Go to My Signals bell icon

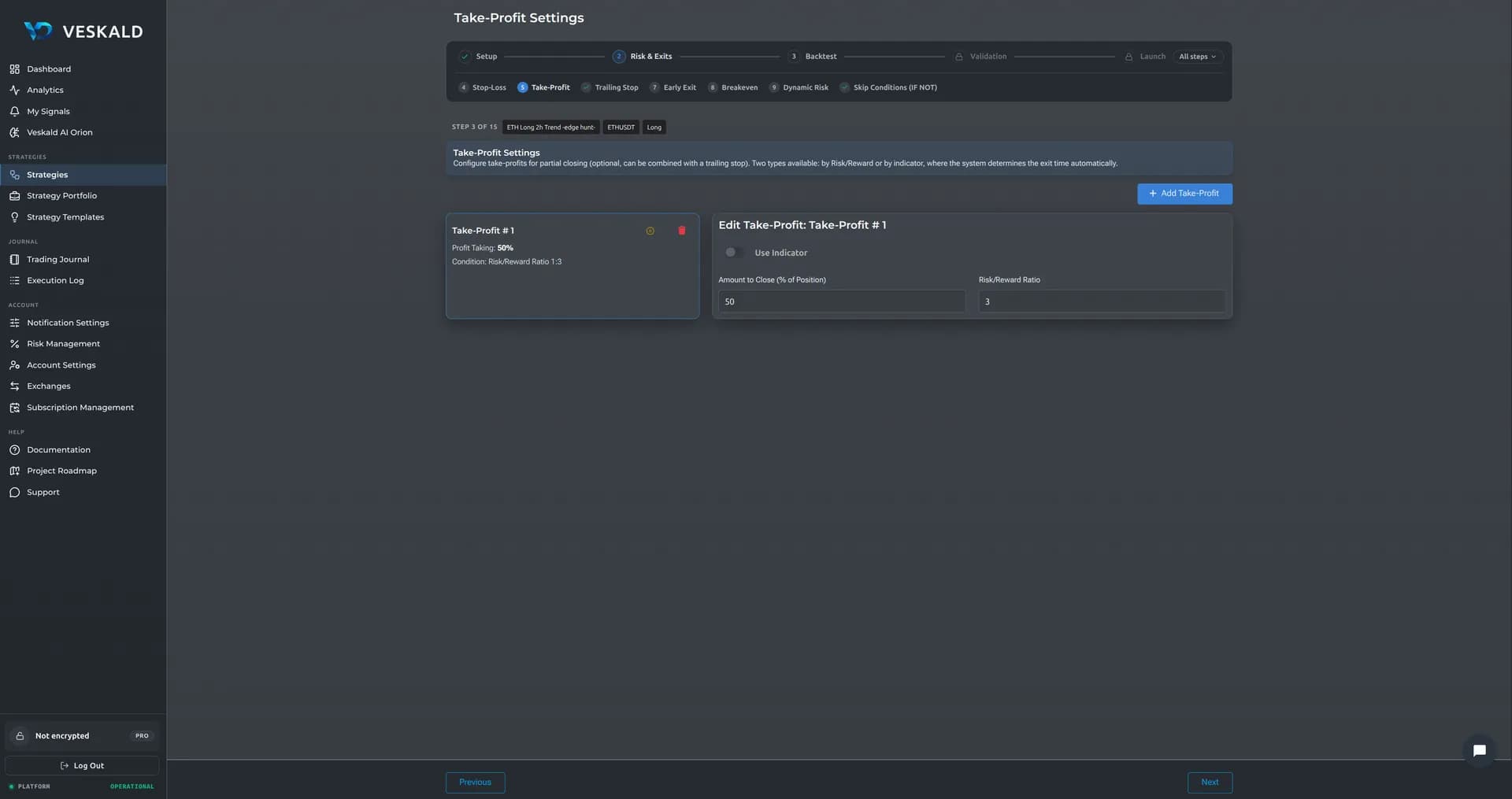pyautogui.click(x=14, y=112)
